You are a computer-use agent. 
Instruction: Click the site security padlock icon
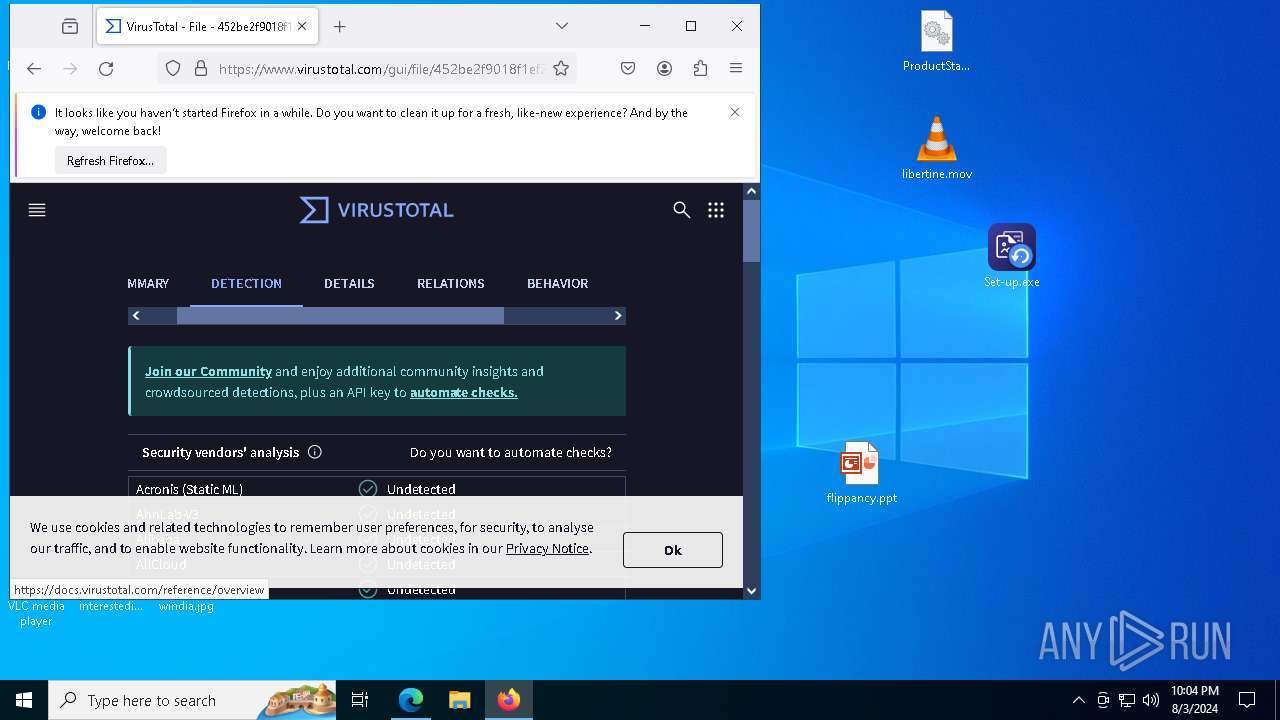click(201, 68)
